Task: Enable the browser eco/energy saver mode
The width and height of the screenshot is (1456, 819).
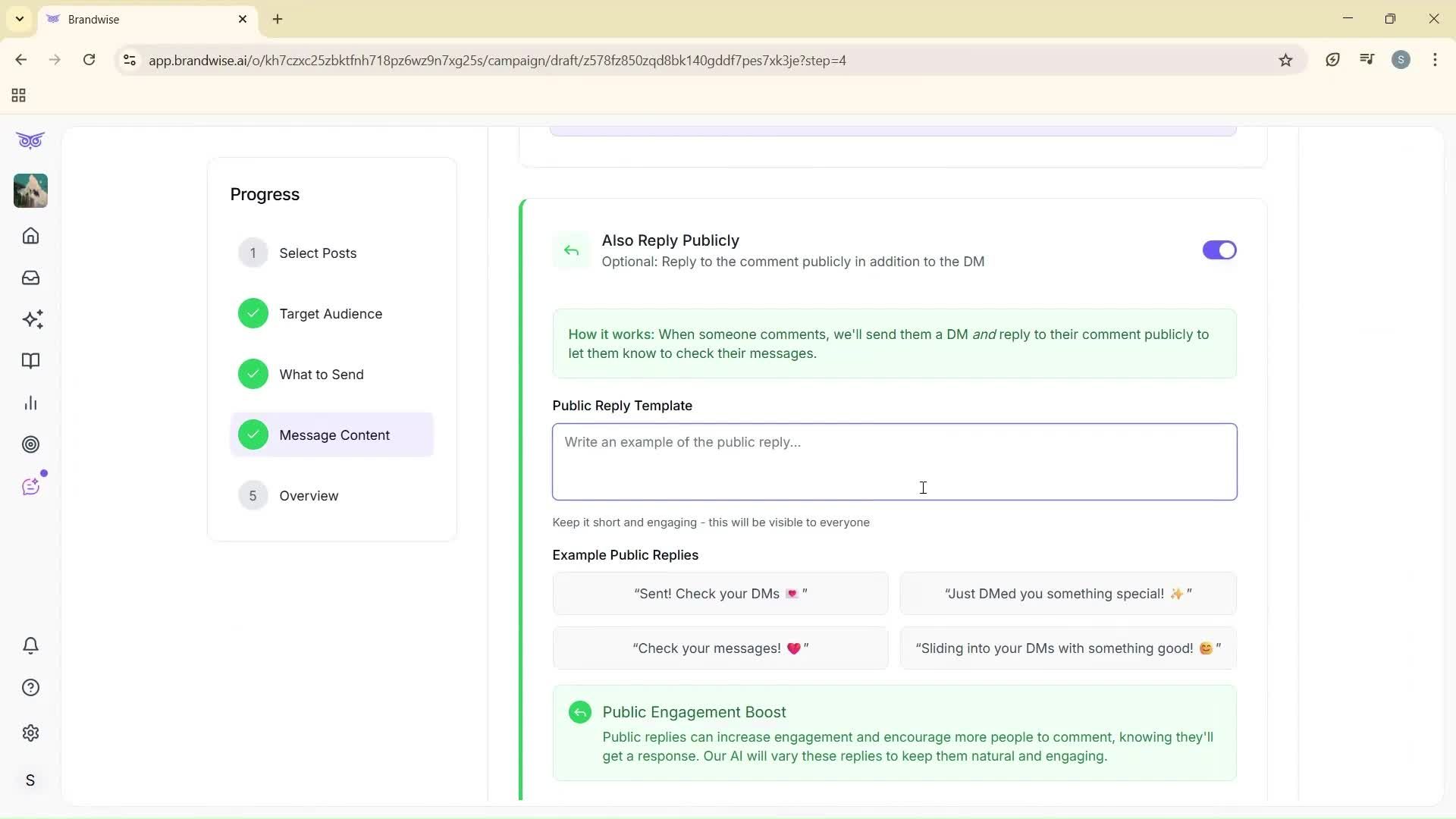Action: pyautogui.click(x=1334, y=60)
